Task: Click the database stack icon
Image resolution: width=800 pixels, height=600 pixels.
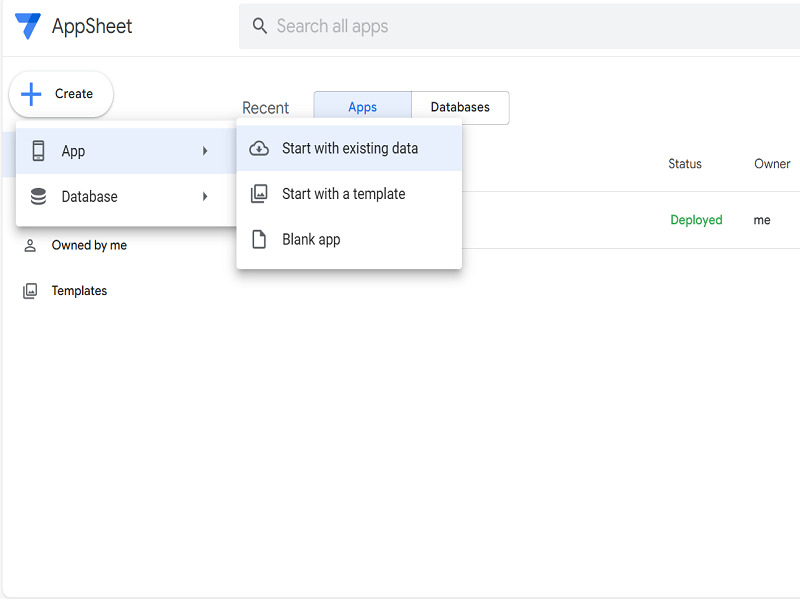Action: (39, 197)
